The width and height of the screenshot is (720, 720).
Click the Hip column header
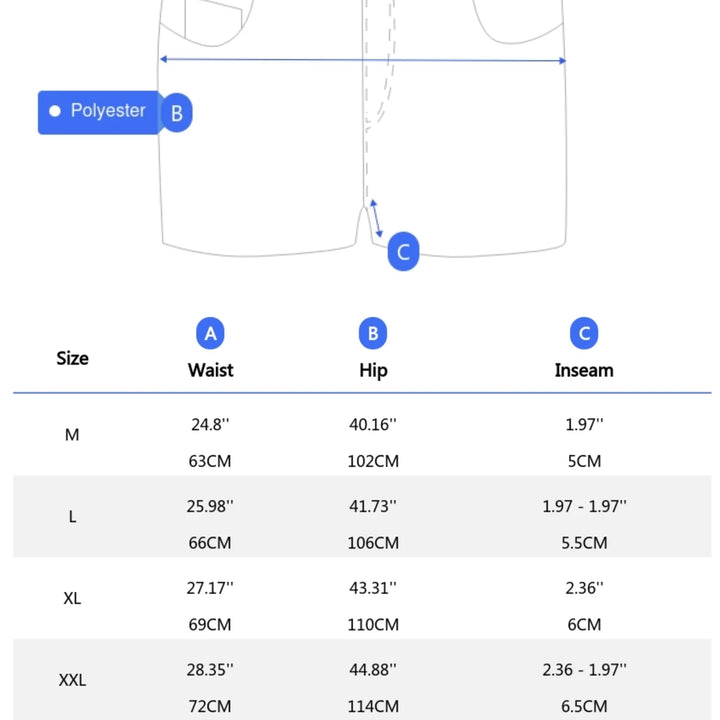373,370
